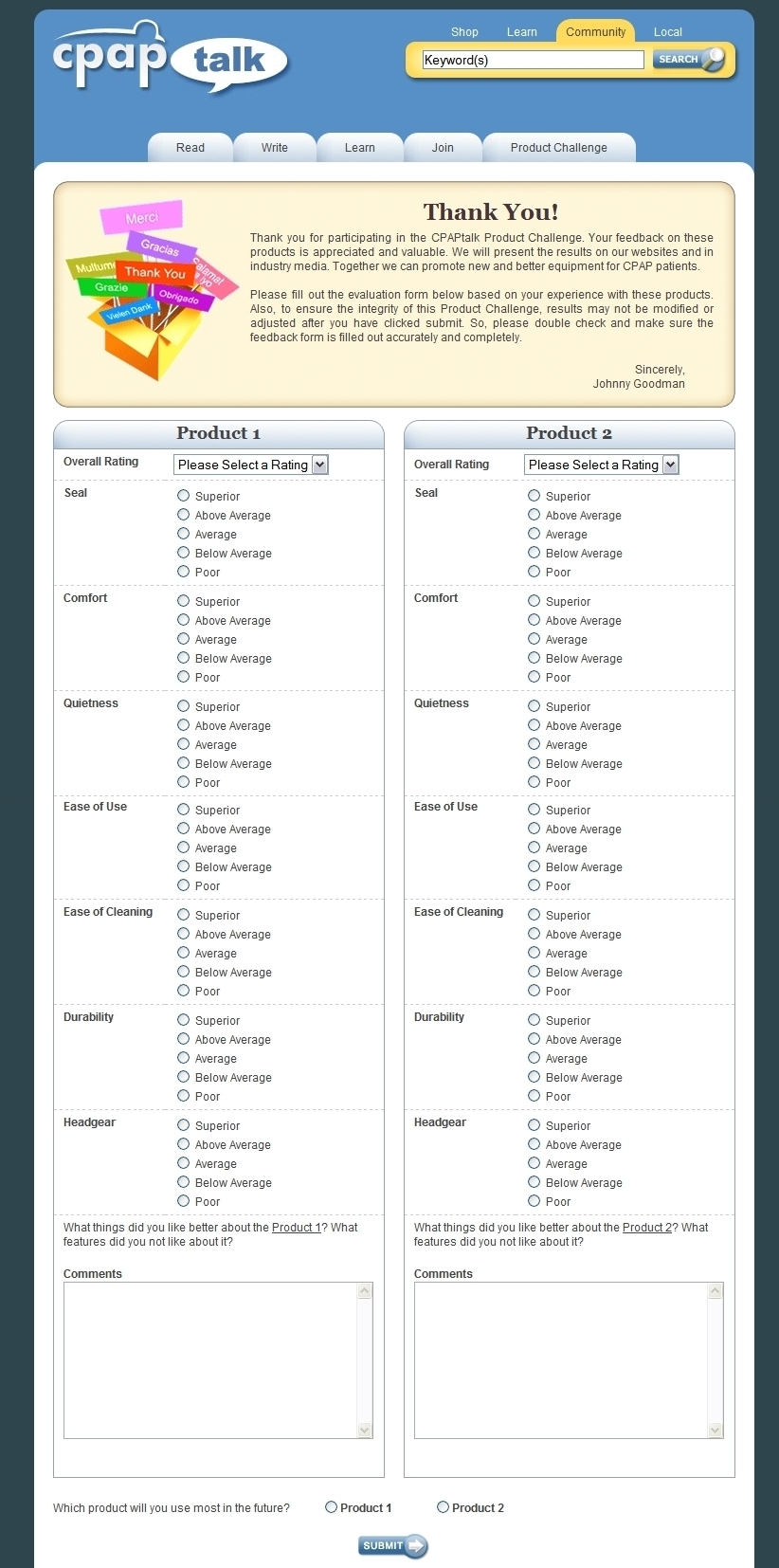
Task: Select Below Average for Product 1 Ease of Use
Action: (184, 866)
